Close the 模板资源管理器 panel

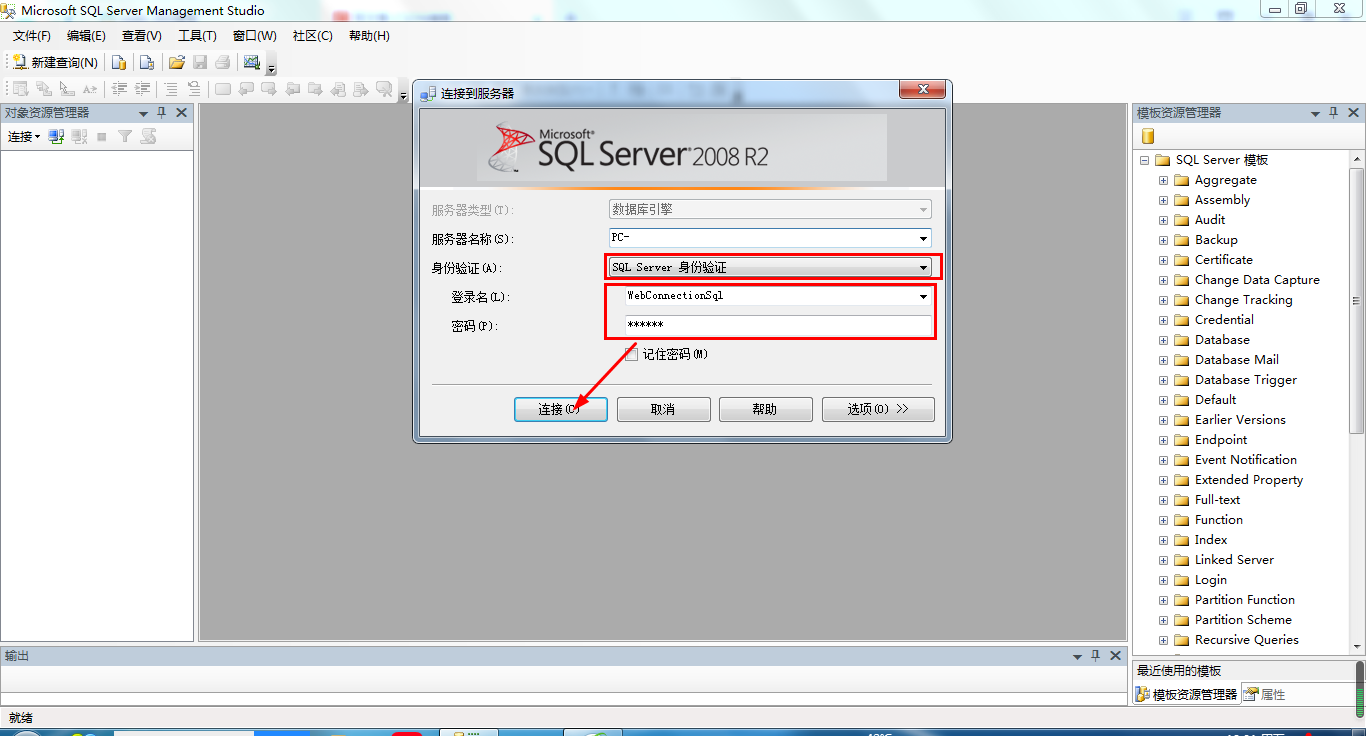1353,113
